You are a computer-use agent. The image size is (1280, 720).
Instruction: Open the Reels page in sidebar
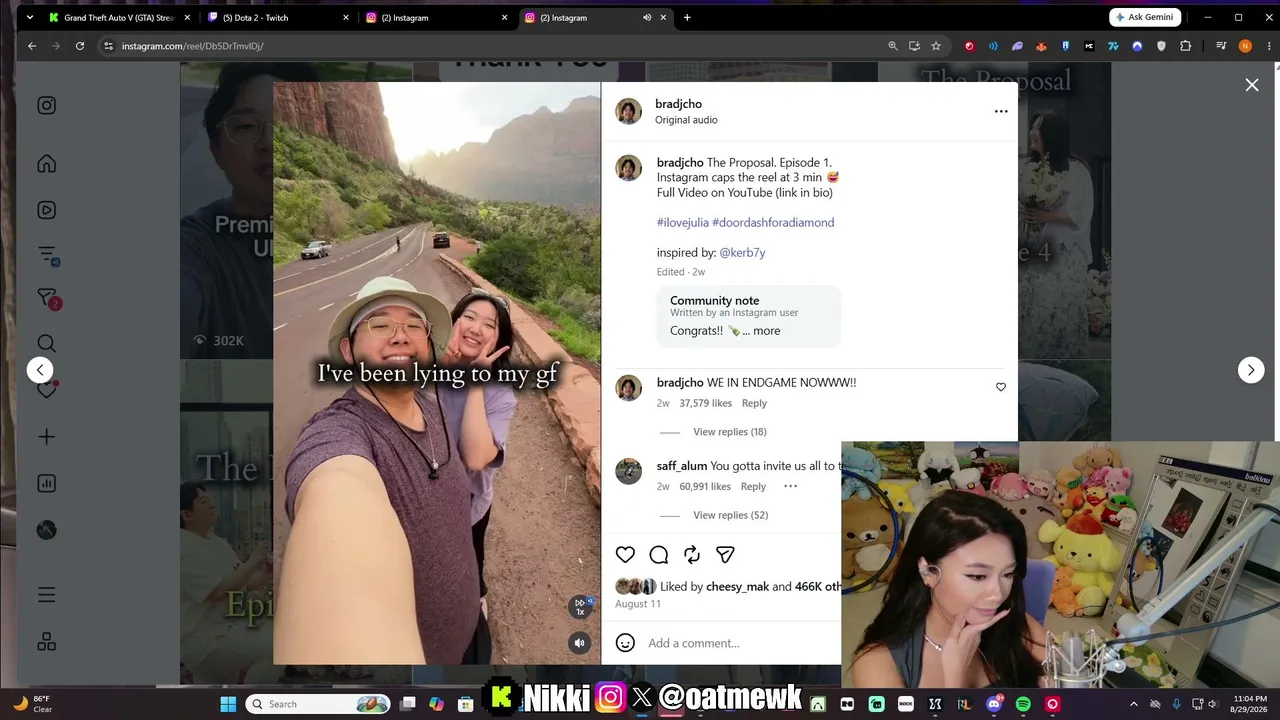tap(46, 210)
